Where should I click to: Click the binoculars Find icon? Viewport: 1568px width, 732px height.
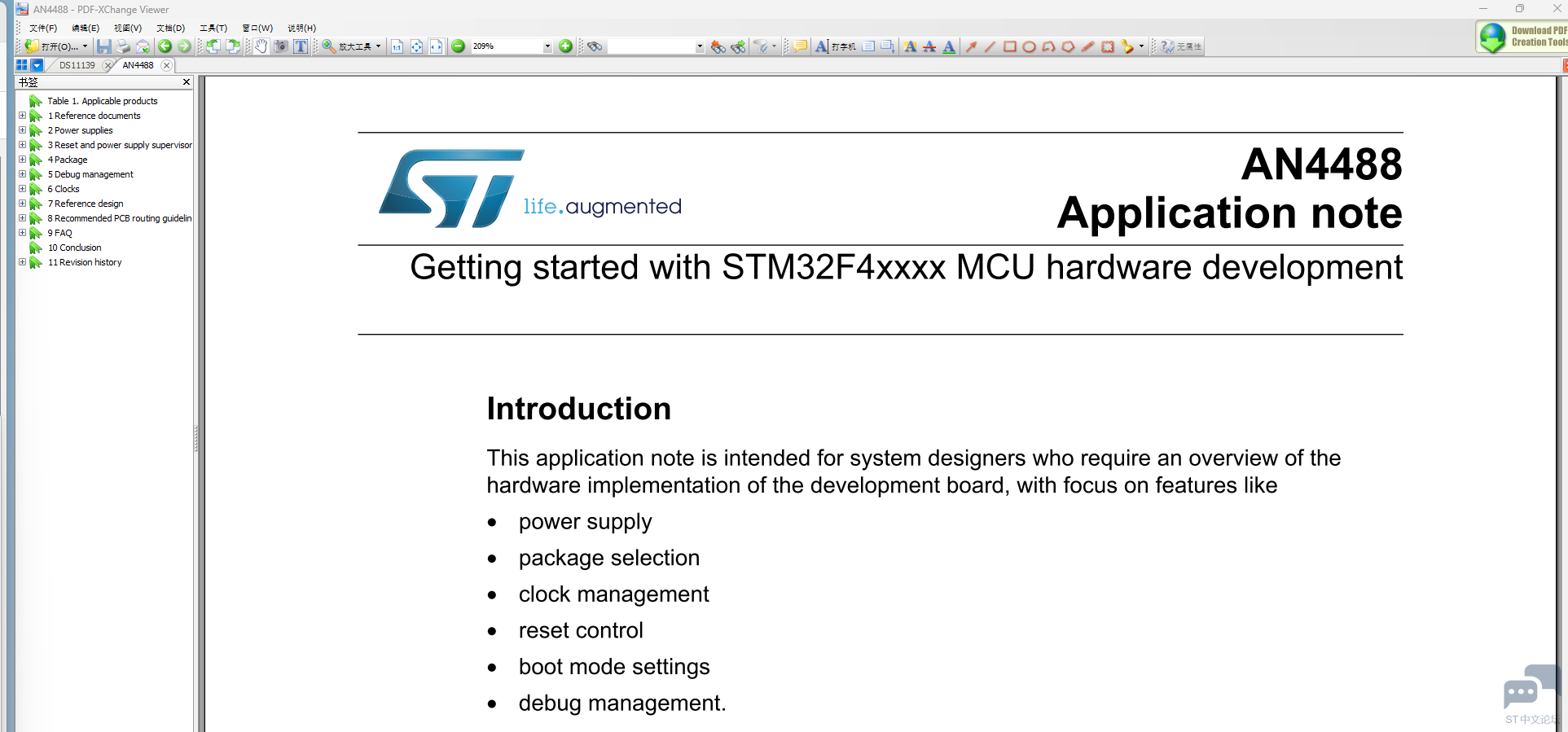point(595,46)
